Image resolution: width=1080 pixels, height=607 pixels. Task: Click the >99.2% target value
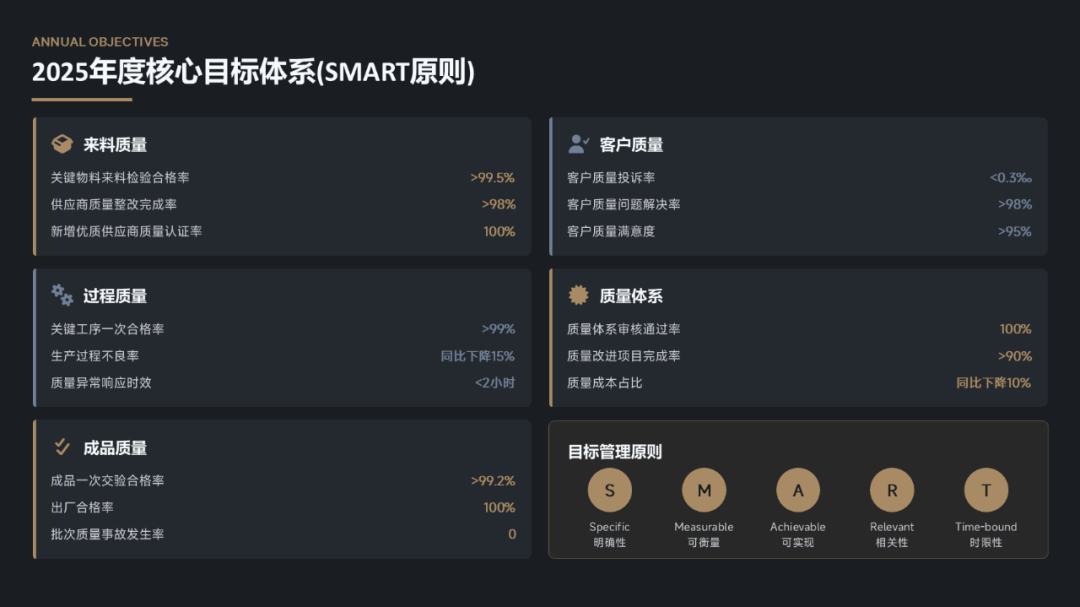point(493,481)
